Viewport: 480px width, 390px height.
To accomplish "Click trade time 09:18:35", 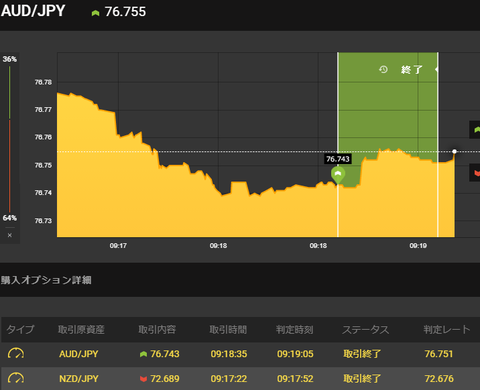I will tap(229, 354).
